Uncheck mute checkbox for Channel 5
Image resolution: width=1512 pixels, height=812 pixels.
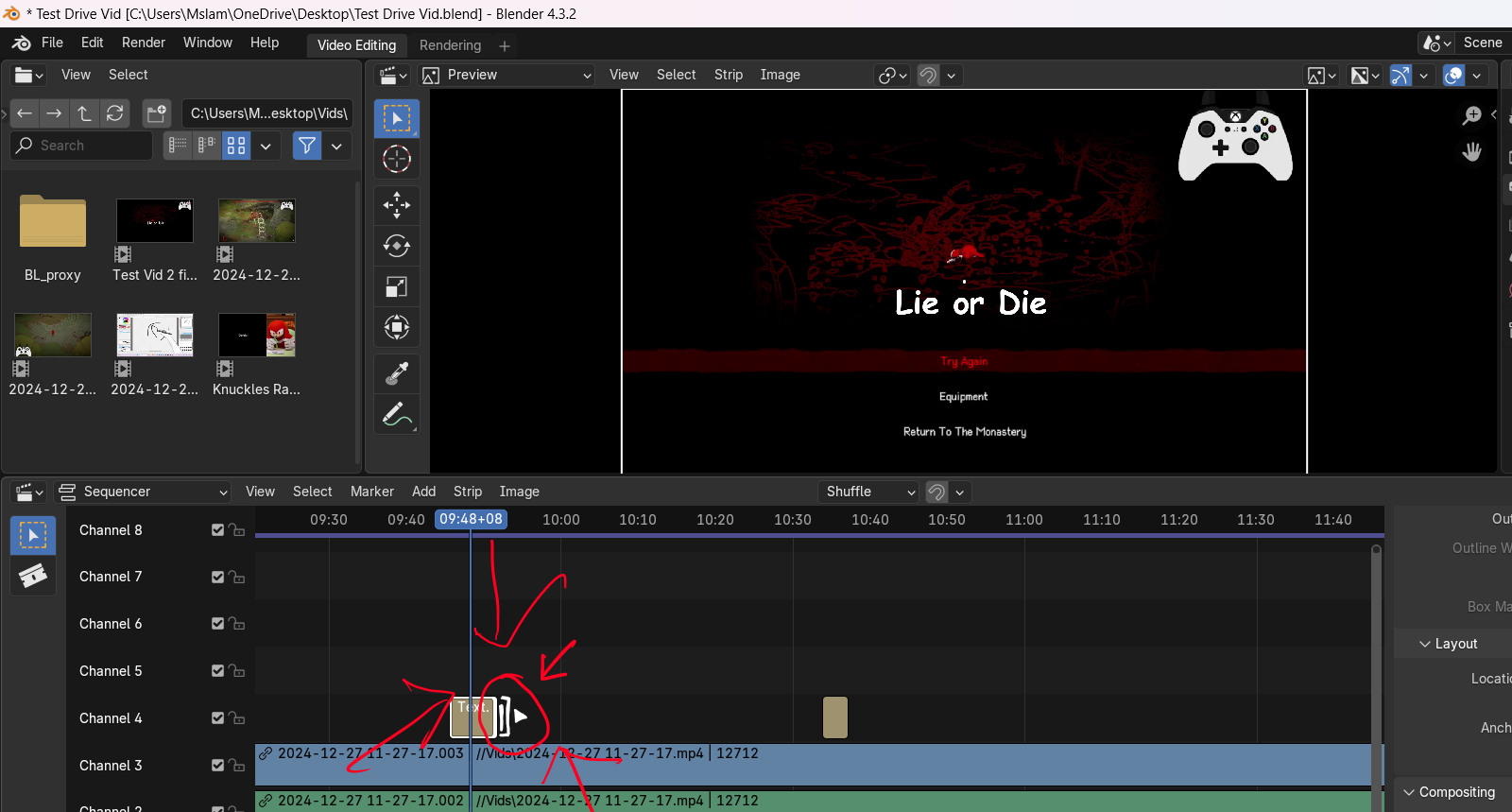tap(218, 671)
